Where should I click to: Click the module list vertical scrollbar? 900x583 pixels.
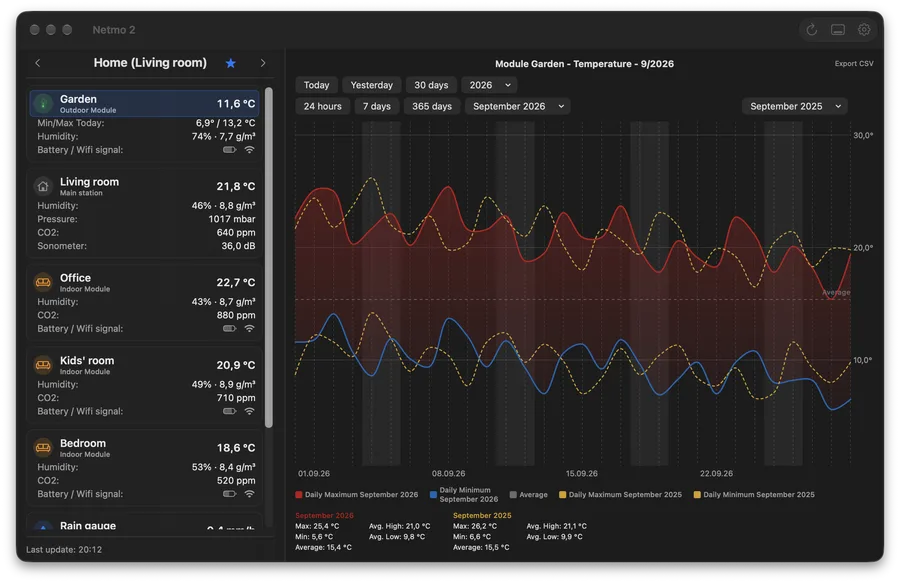pyautogui.click(x=269, y=257)
